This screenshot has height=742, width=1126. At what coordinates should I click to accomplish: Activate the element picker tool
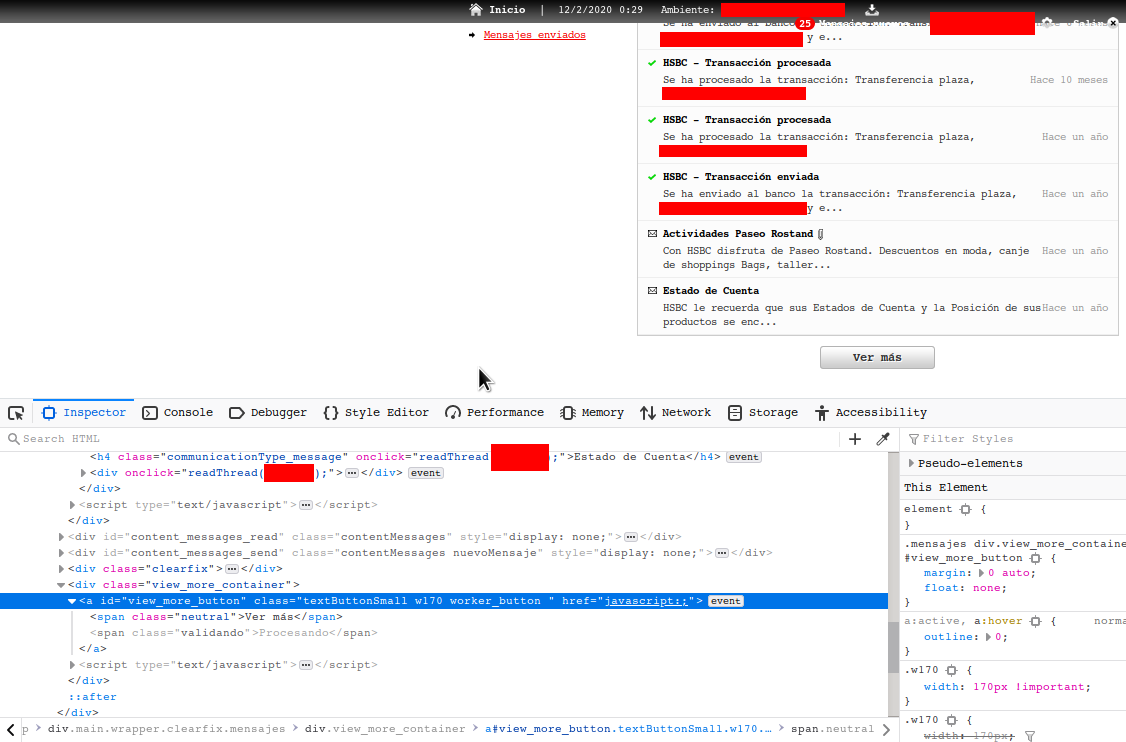coord(16,413)
